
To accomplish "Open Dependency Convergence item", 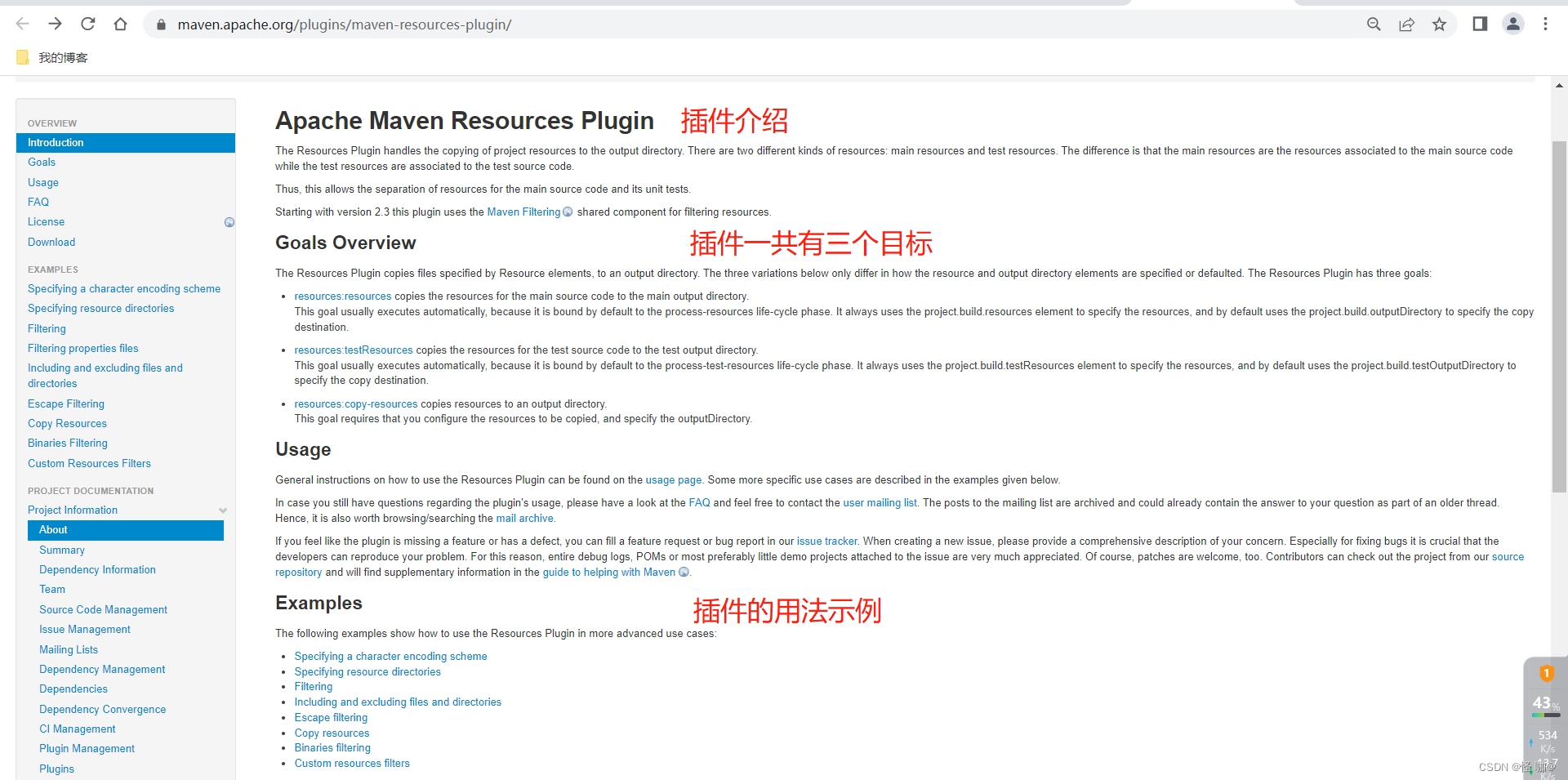I will coord(103,710).
